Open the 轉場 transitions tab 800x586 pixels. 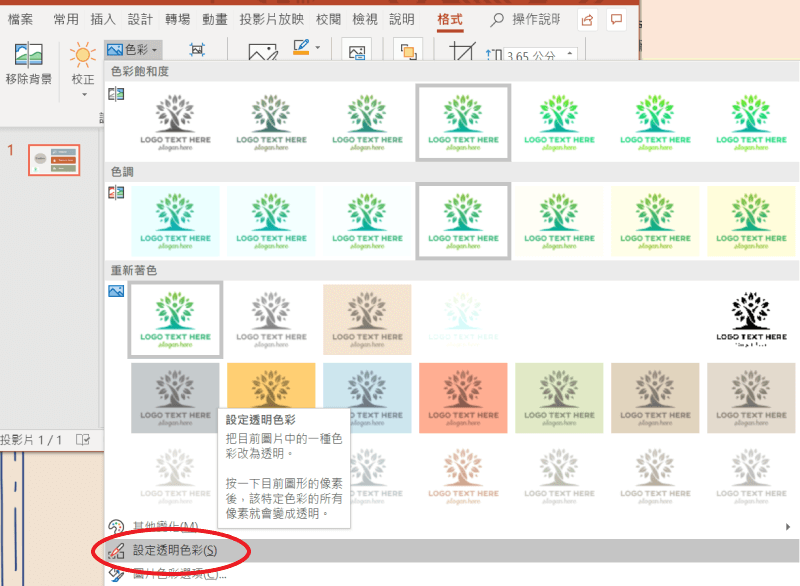click(x=177, y=19)
